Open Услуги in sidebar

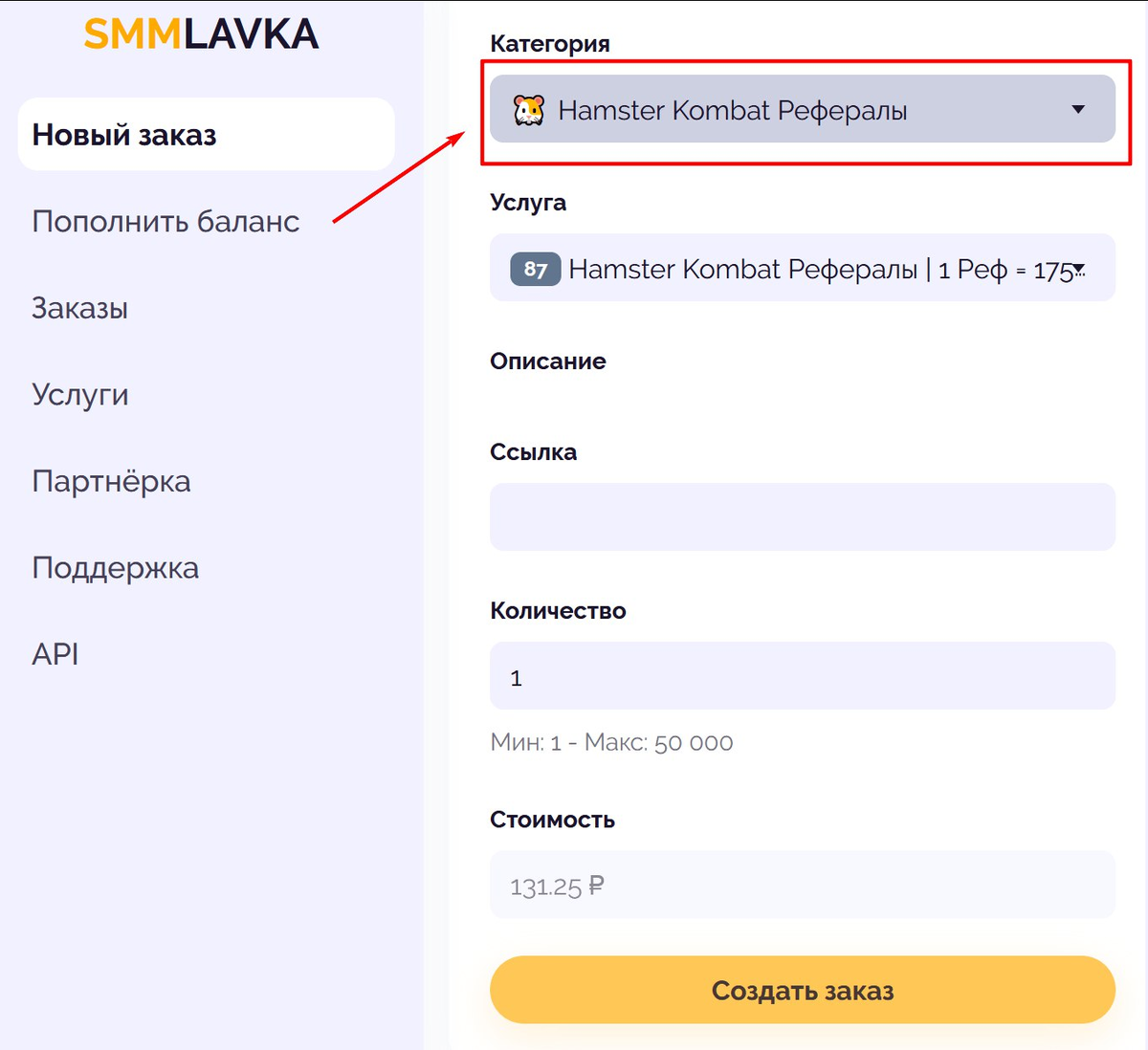(80, 395)
